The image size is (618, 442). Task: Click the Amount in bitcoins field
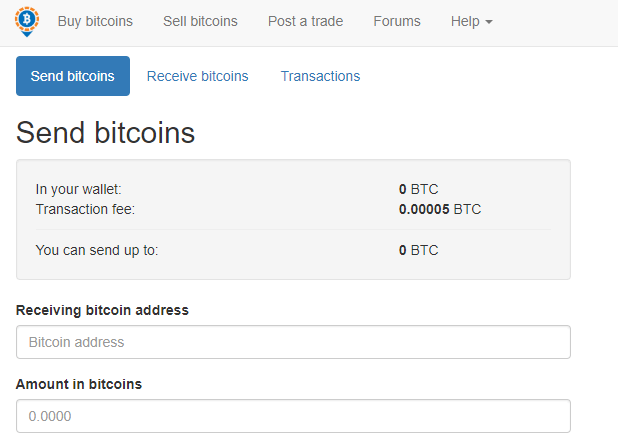[293, 416]
